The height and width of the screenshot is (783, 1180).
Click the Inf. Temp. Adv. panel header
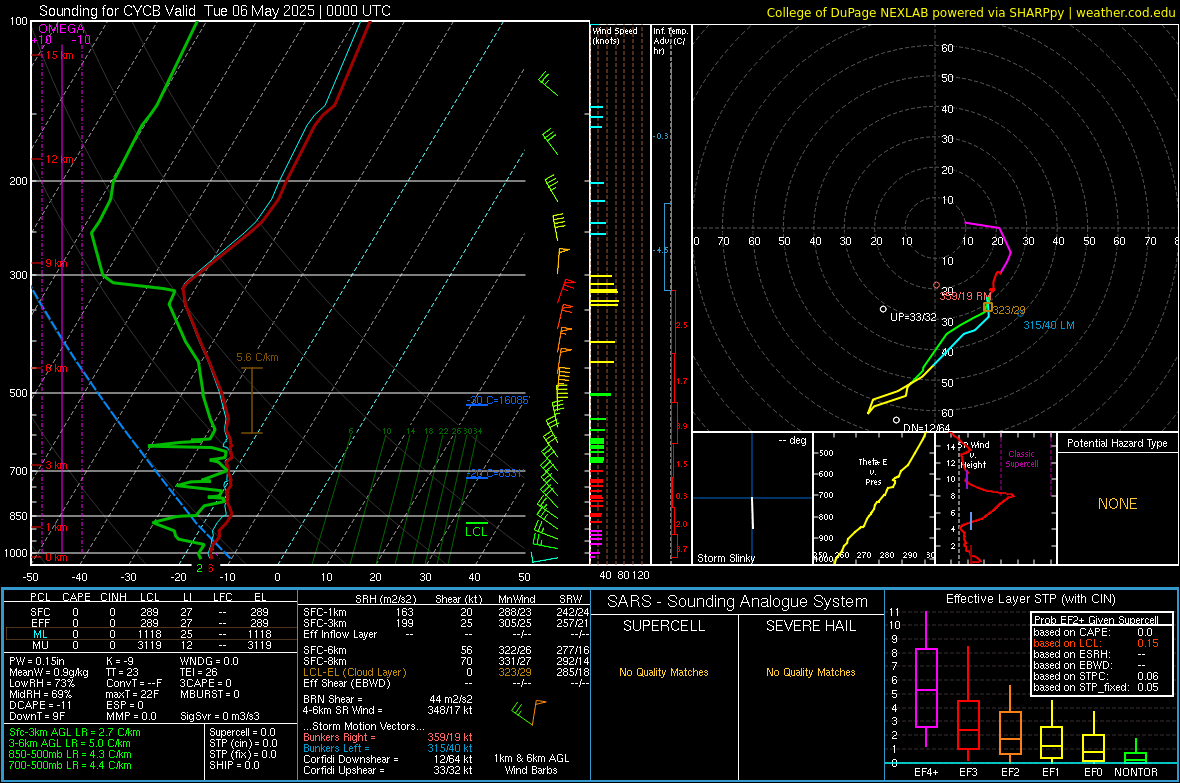click(670, 41)
